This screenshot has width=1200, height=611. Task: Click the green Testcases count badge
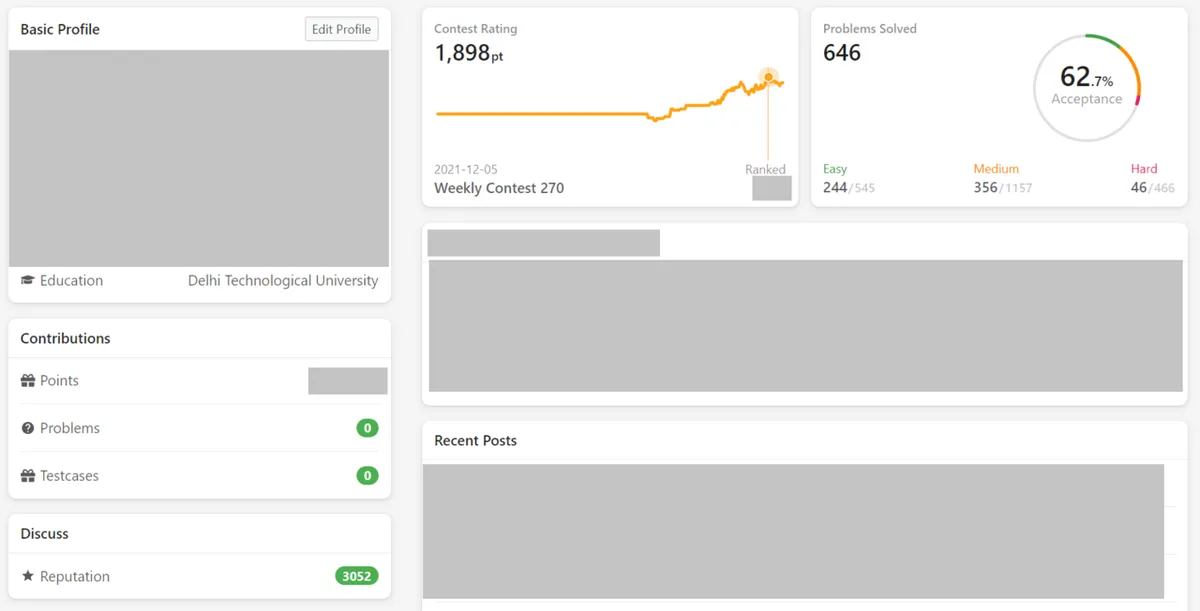click(367, 476)
